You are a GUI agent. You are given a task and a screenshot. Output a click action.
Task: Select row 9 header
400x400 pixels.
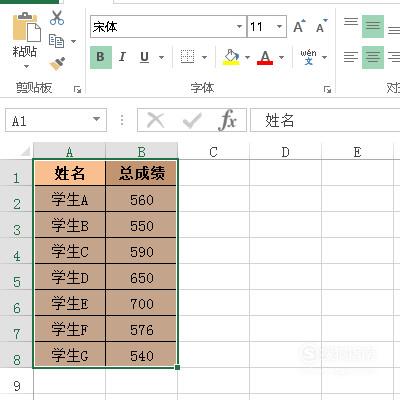click(16, 381)
